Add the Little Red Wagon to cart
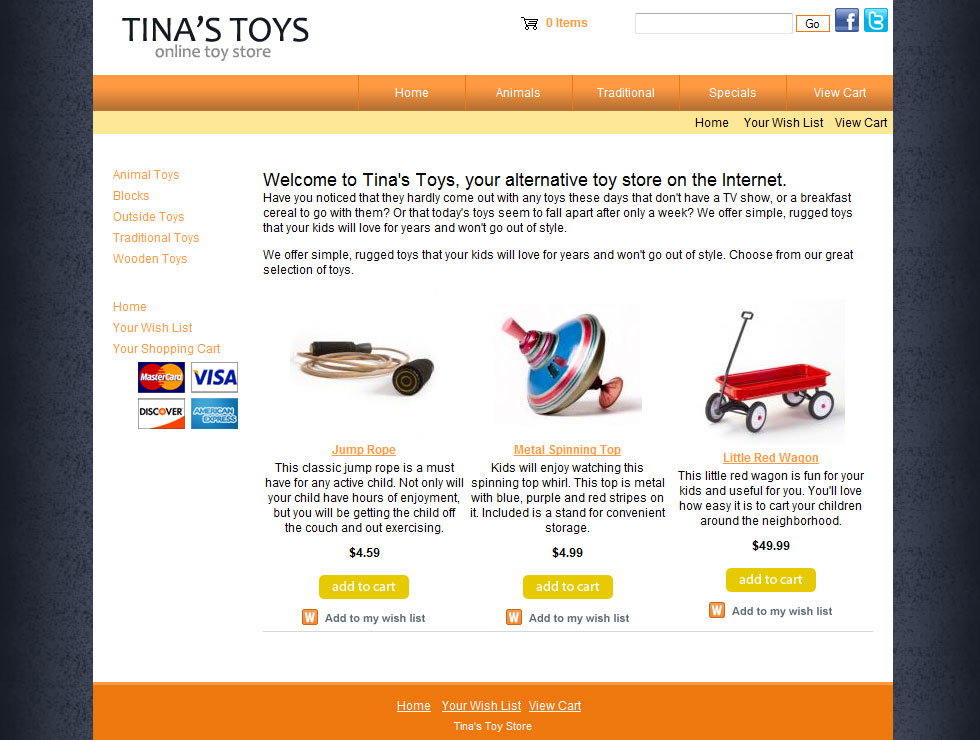 (771, 580)
